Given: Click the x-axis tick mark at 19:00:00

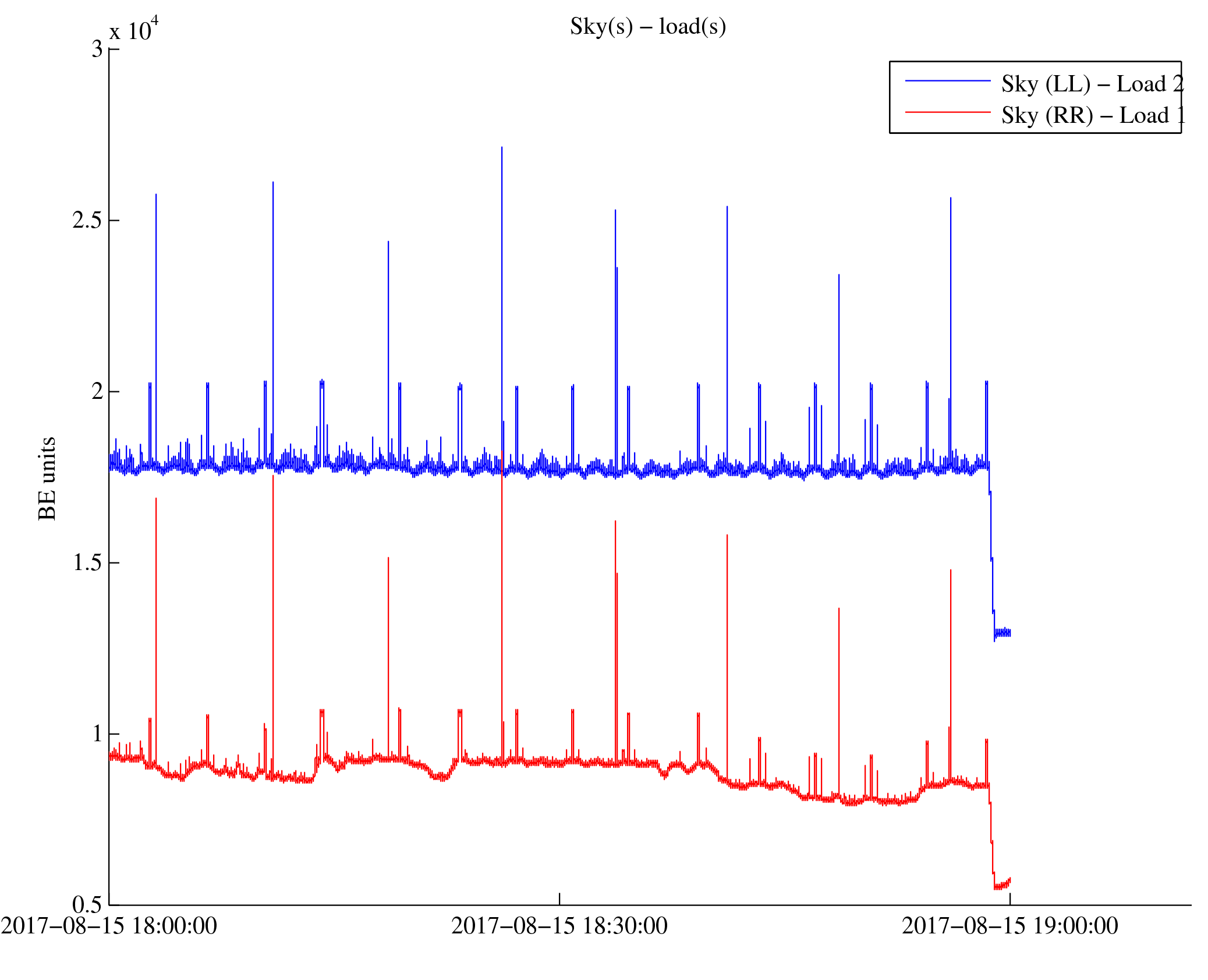Looking at the screenshot, I should (1010, 899).
